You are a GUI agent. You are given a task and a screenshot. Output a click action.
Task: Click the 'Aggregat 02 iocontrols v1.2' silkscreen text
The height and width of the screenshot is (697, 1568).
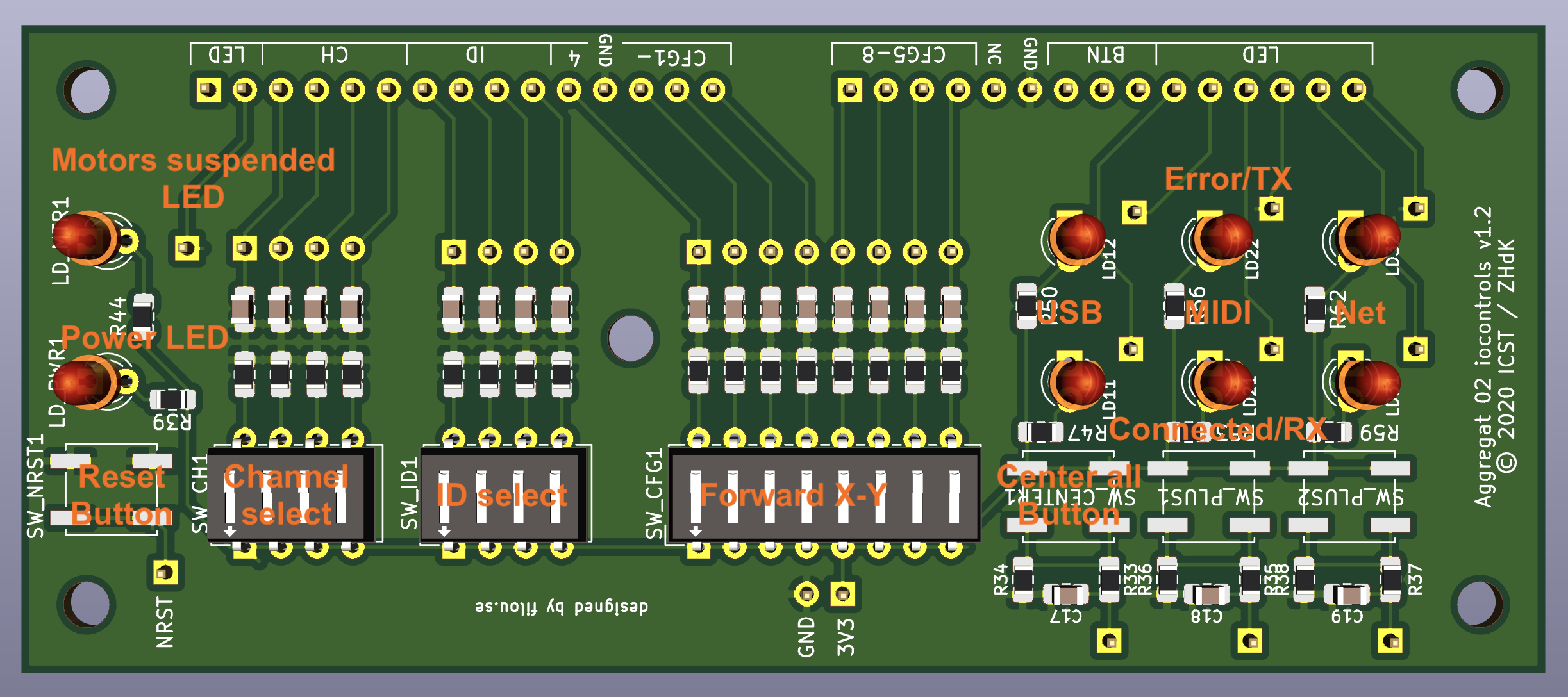1483,356
